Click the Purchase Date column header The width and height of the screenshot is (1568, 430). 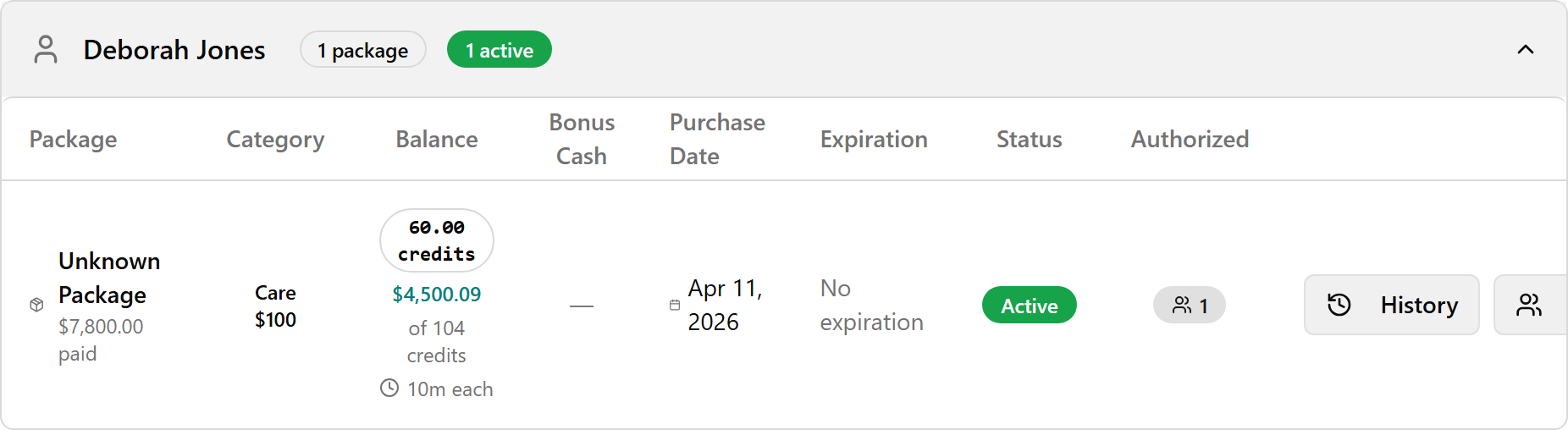coord(717,139)
